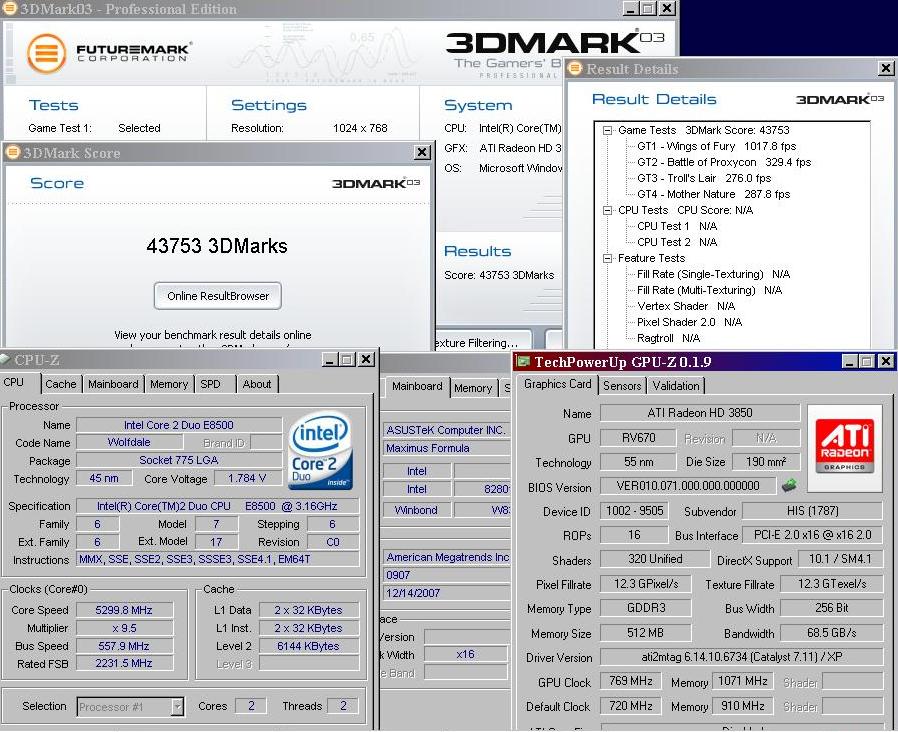The height and width of the screenshot is (732, 898).
Task: Click the CPU-Z title bar icon
Action: (x=5, y=360)
